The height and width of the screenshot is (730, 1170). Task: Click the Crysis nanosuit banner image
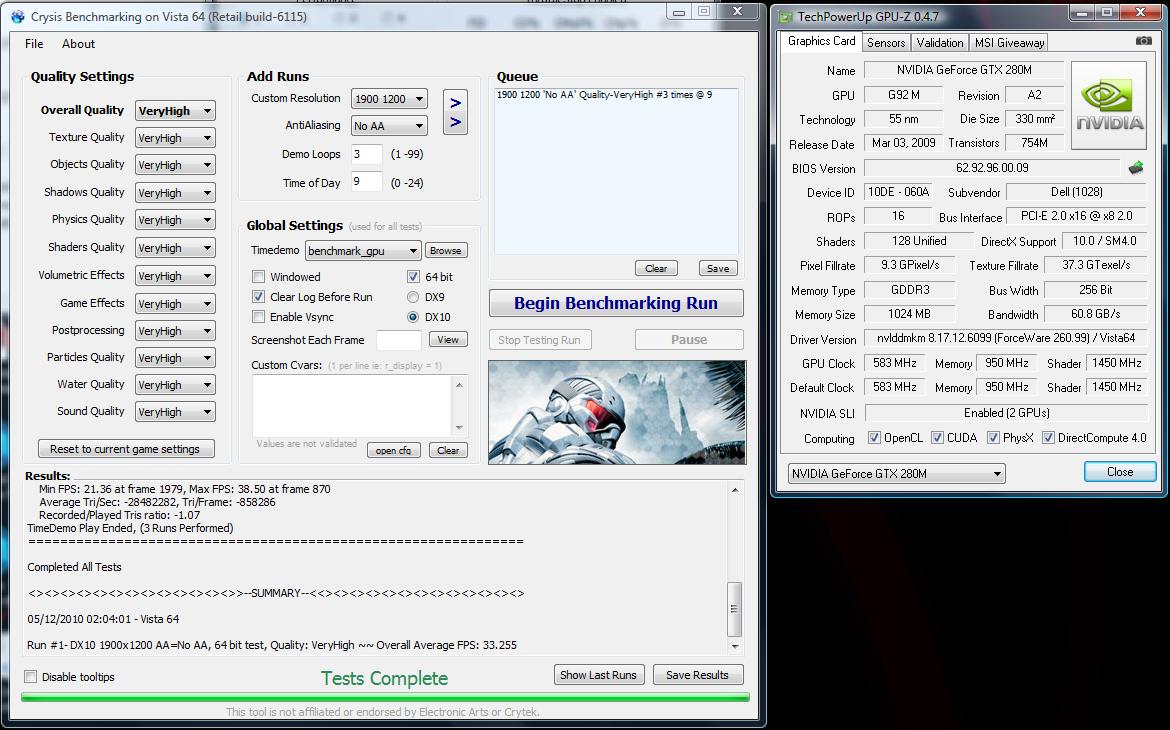tap(616, 412)
